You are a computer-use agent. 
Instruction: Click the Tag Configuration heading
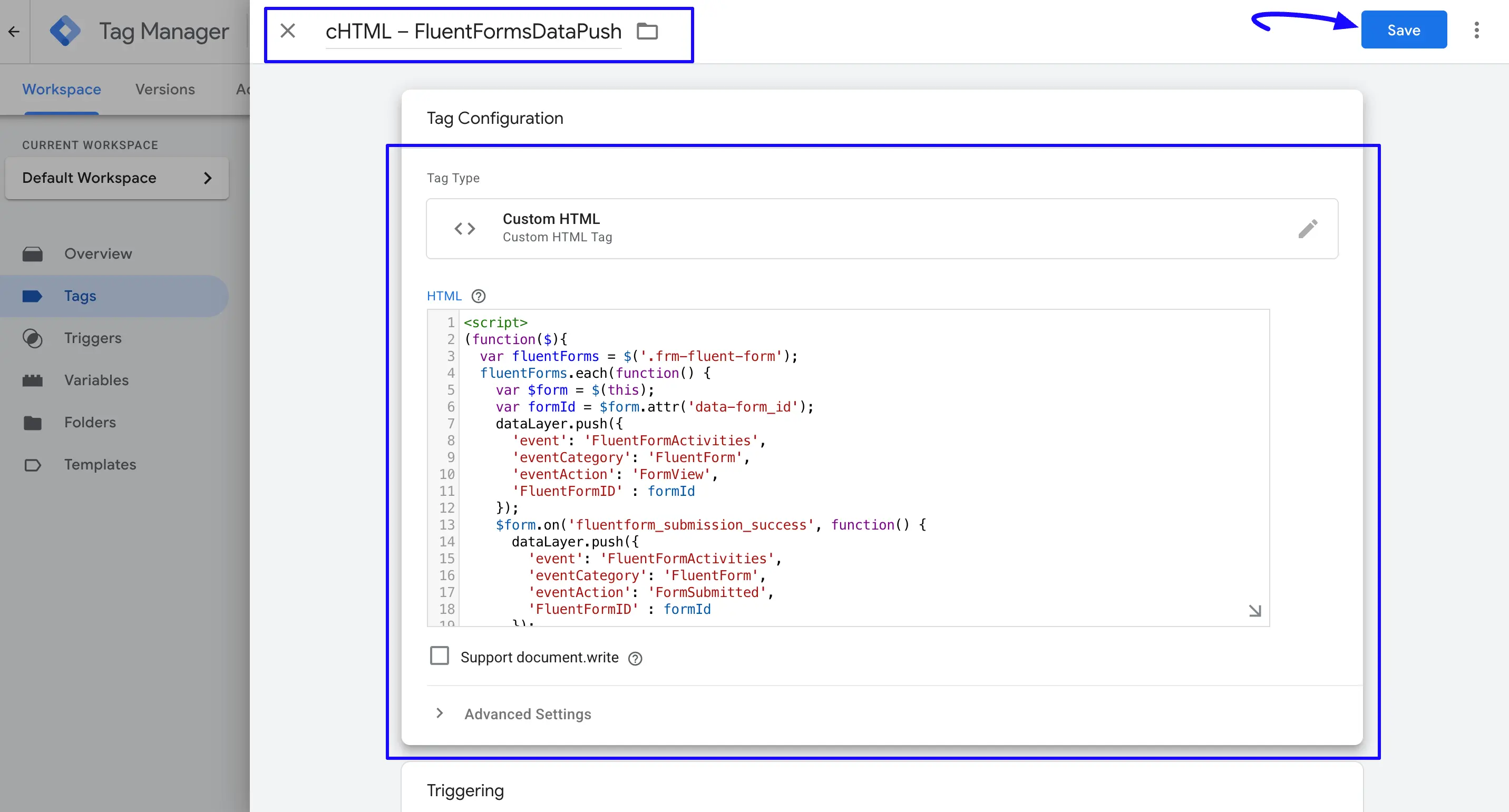coord(494,118)
